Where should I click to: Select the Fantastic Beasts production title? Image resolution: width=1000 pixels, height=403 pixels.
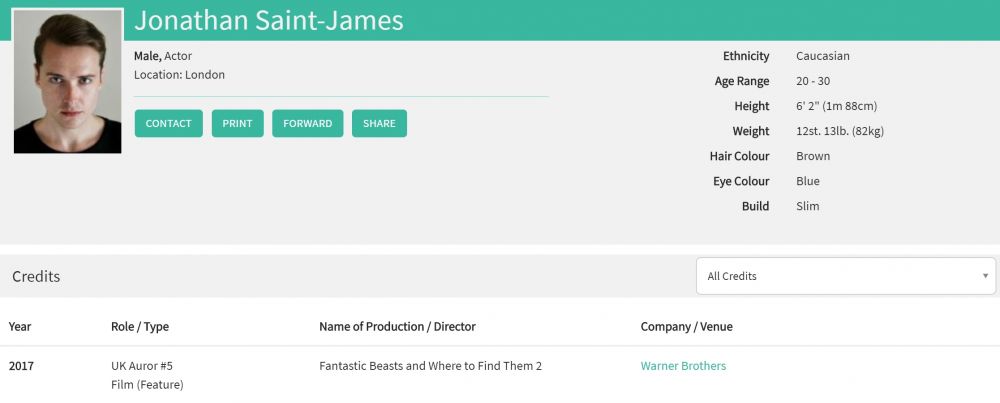[430, 366]
